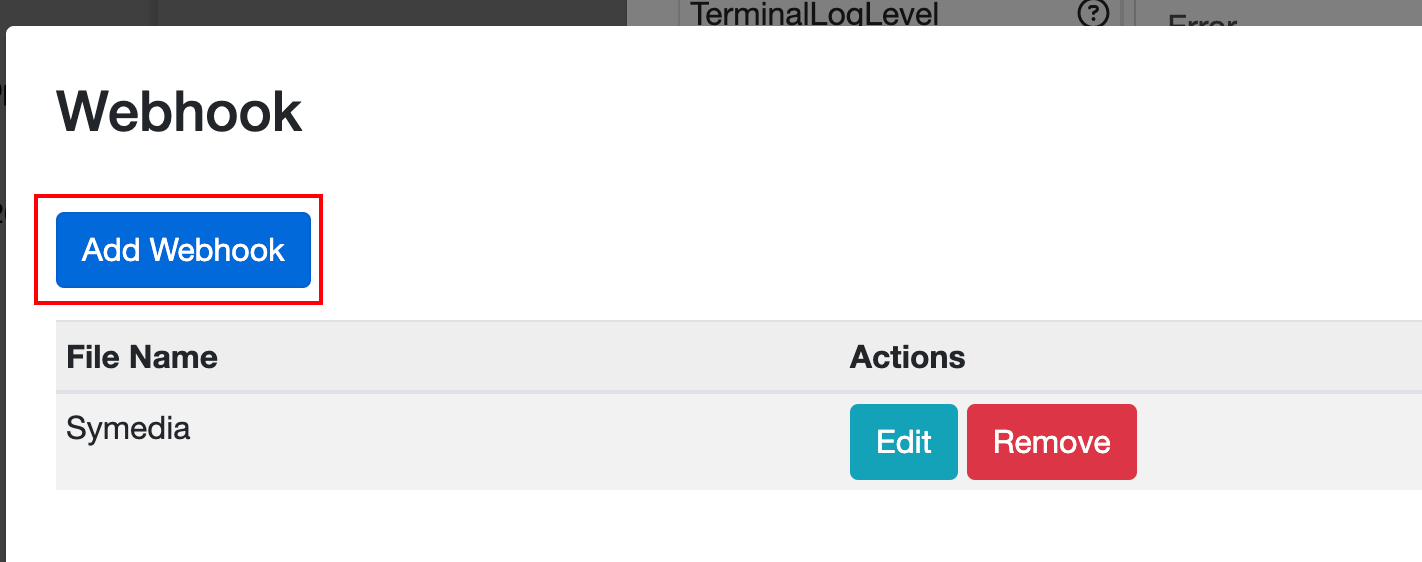Remove the Symedia webhook

(x=1052, y=442)
